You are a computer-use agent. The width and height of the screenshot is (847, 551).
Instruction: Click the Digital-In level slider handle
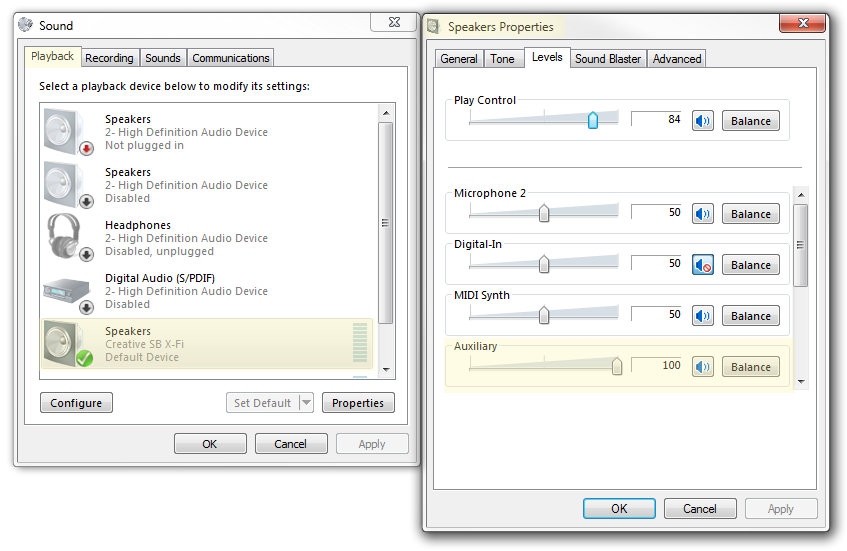tap(544, 264)
